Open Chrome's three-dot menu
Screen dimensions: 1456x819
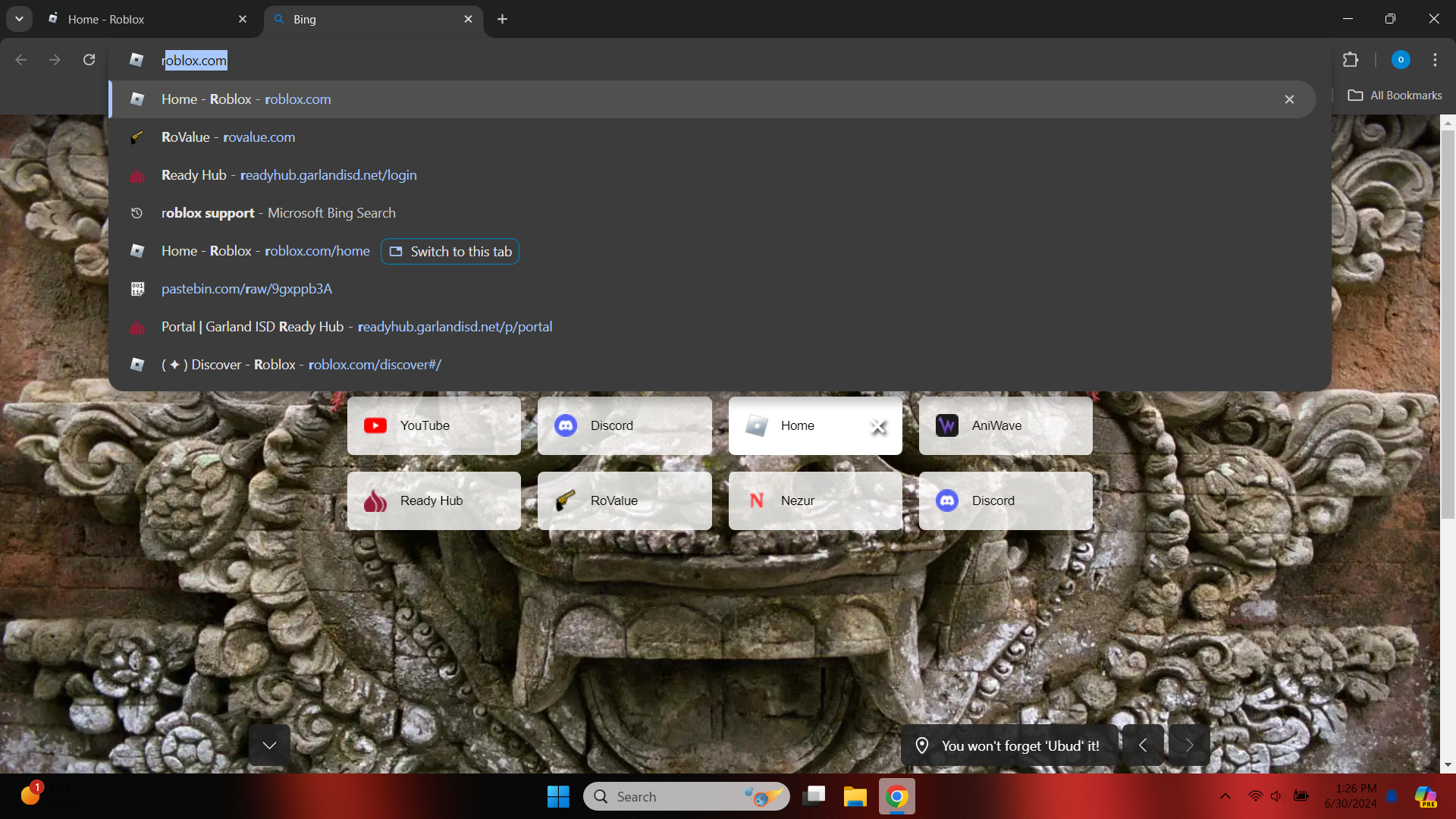[x=1435, y=60]
